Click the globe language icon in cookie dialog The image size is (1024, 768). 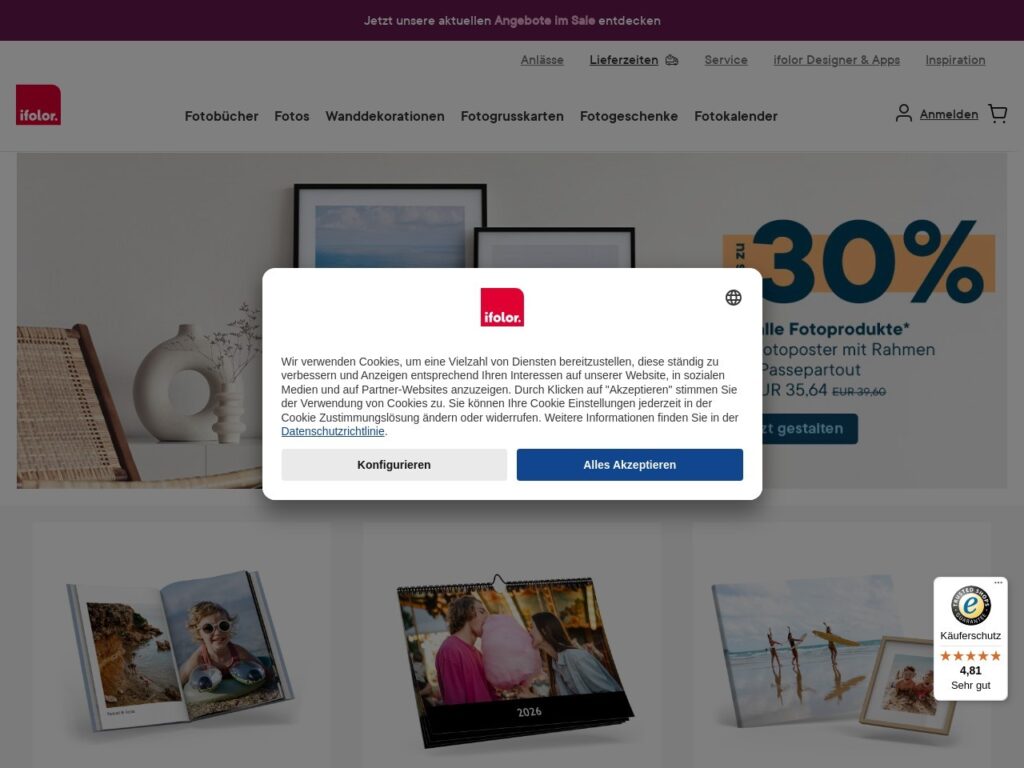[x=733, y=298]
